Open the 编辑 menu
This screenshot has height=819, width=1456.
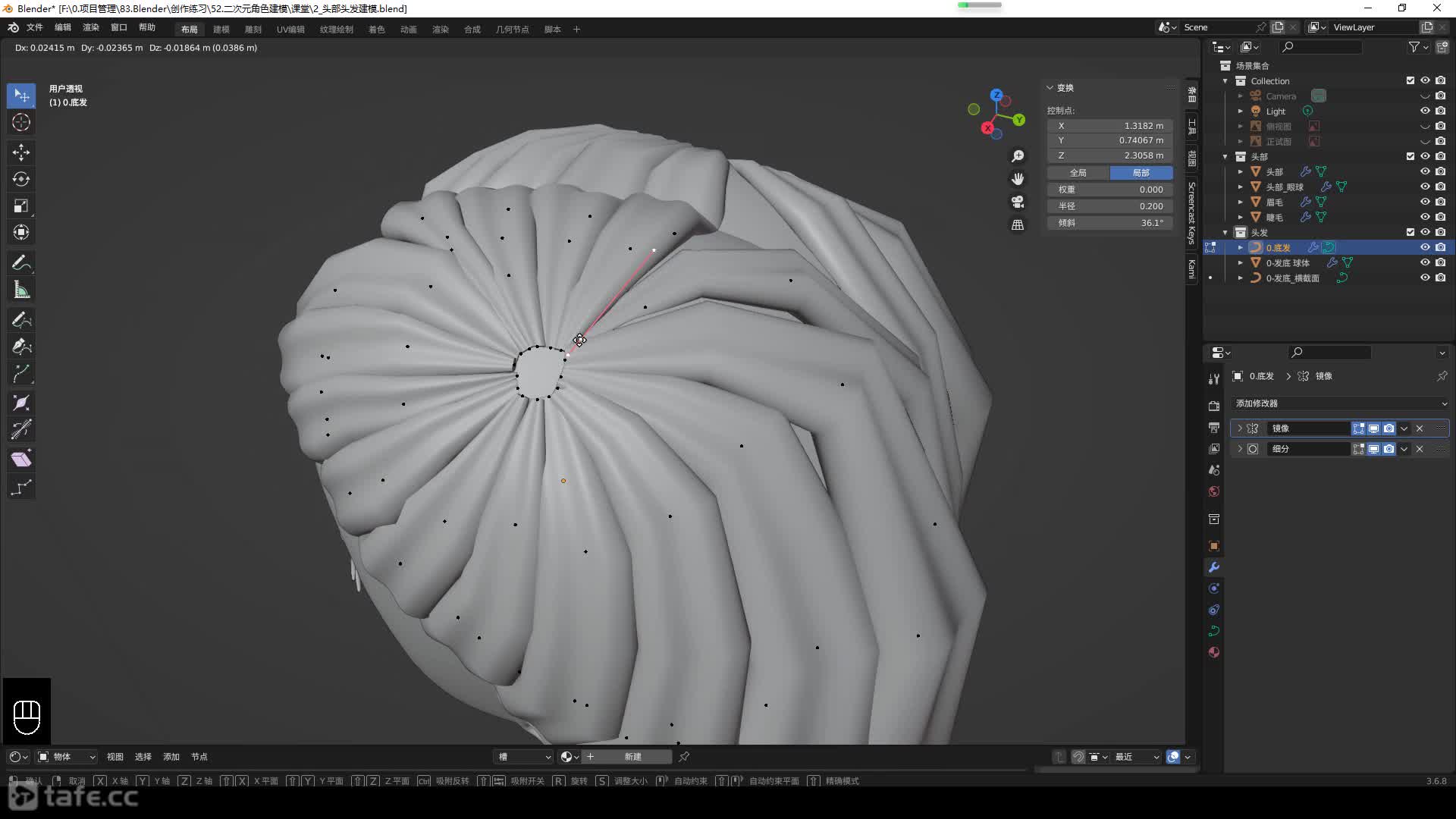coord(63,27)
